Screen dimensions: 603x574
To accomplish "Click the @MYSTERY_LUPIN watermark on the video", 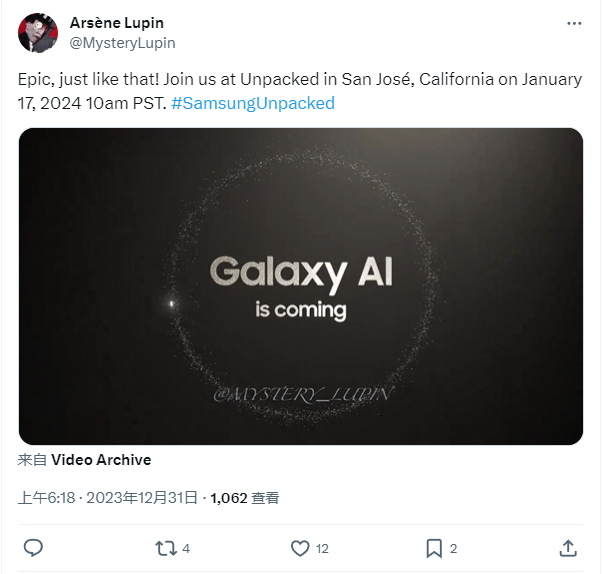I will coord(300,396).
